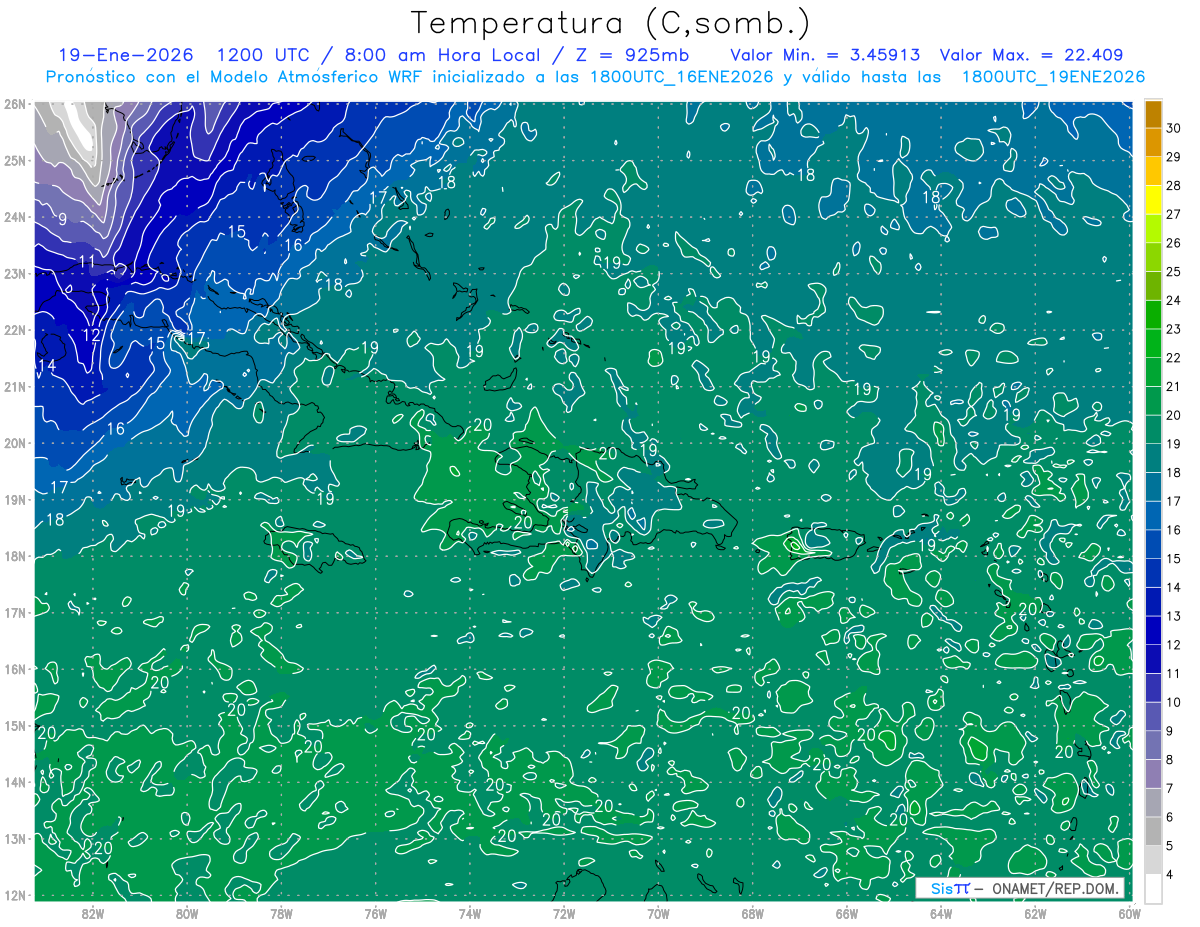Click the dark blue swatch between 12 and 13
This screenshot has height=927, width=1200.
coord(1153,630)
